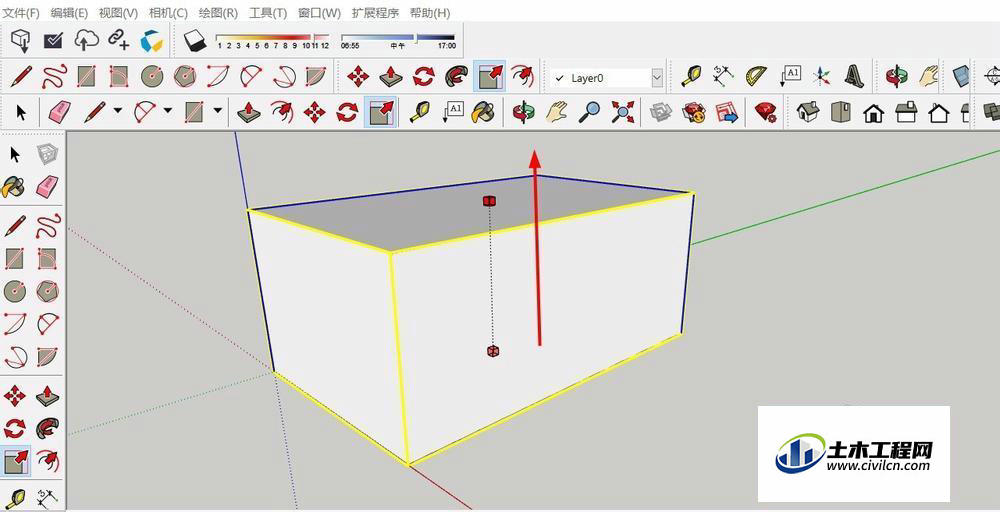Select Offset tool in left tool palette

(47, 460)
